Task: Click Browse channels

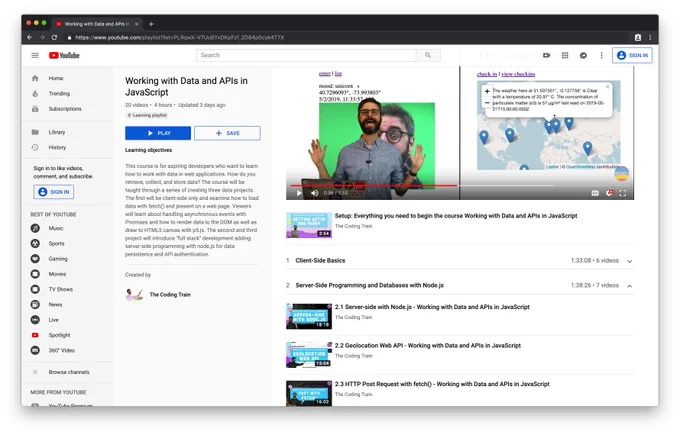Action: click(x=69, y=372)
